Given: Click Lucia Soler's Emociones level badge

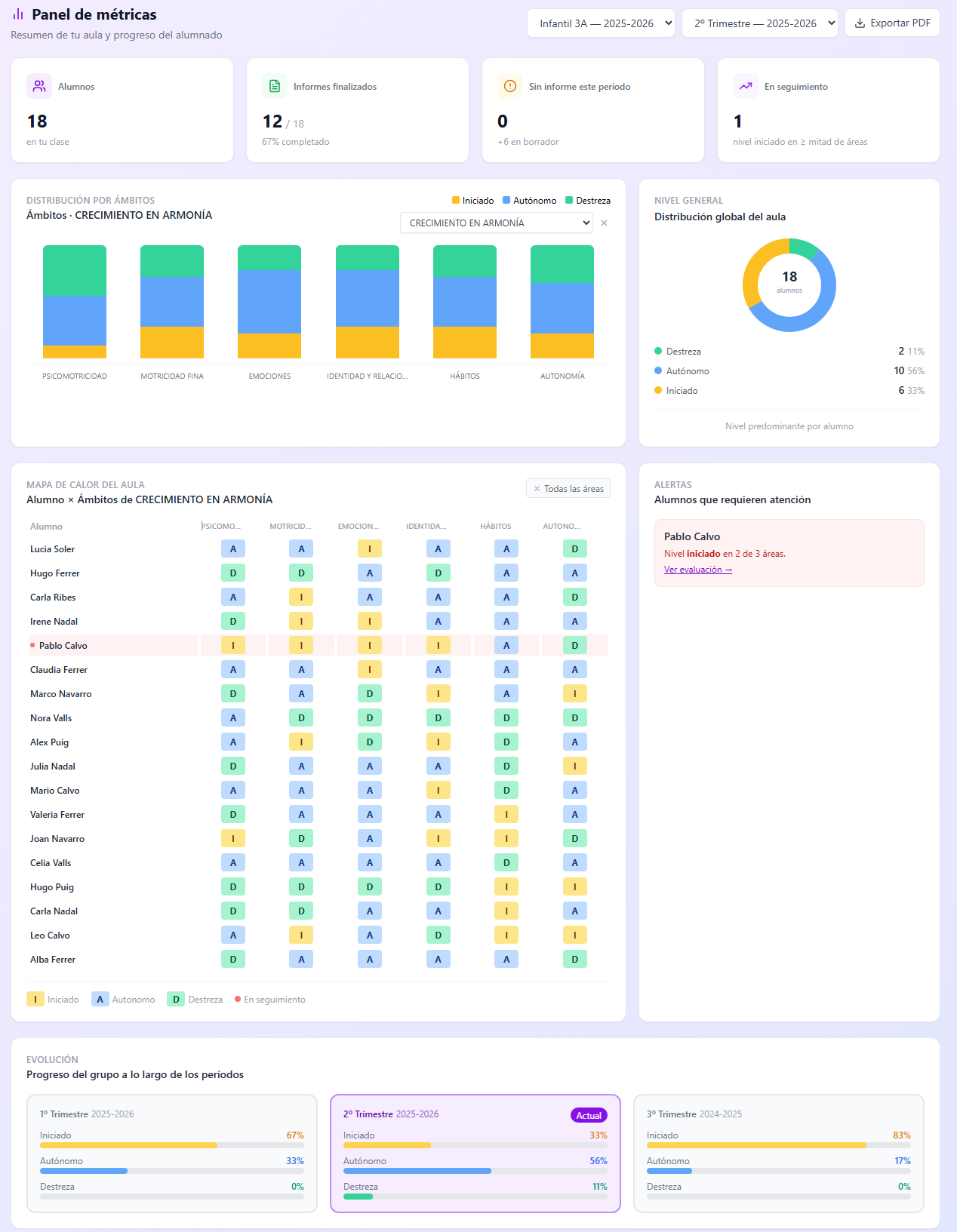Looking at the screenshot, I should click(369, 549).
